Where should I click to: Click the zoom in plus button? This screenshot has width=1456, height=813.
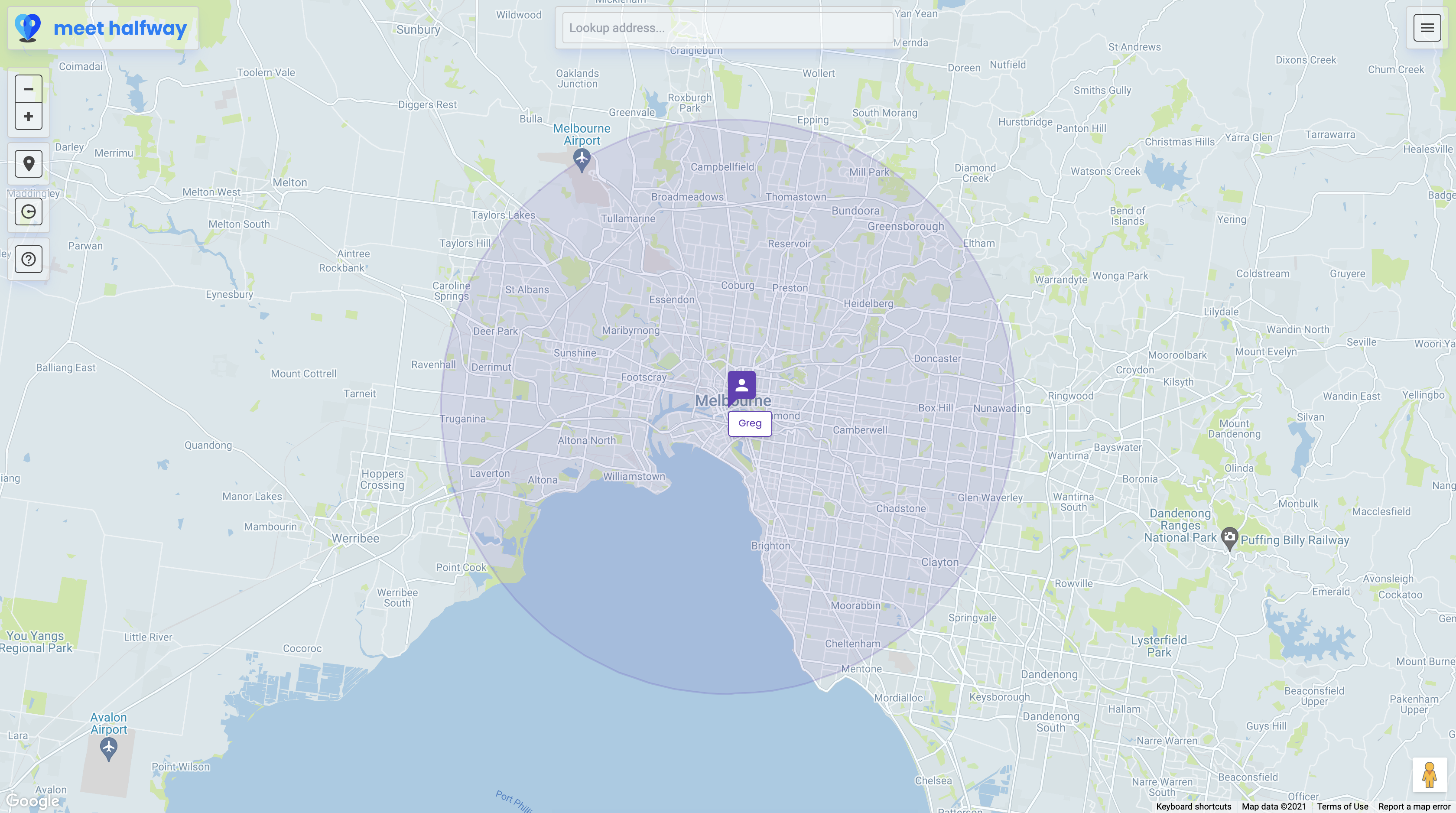tap(28, 117)
